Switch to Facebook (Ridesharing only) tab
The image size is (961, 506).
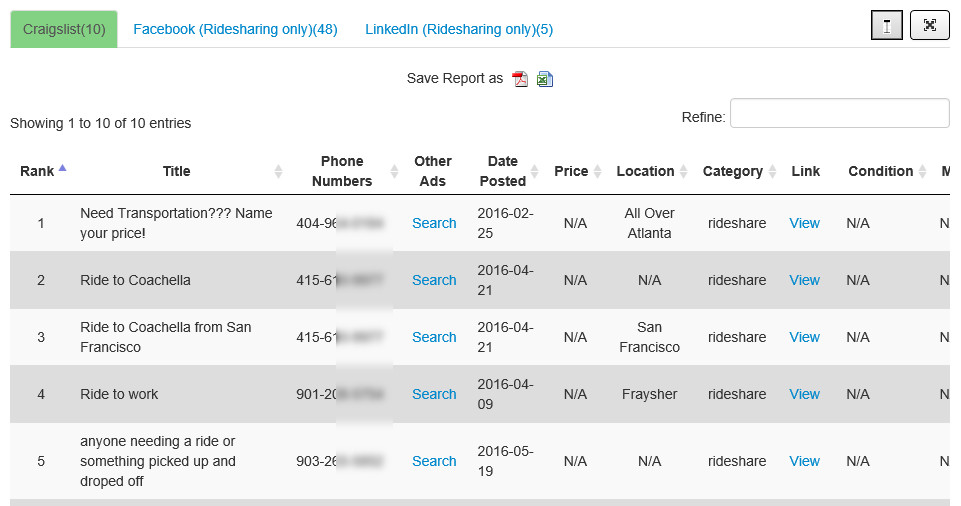tap(235, 29)
